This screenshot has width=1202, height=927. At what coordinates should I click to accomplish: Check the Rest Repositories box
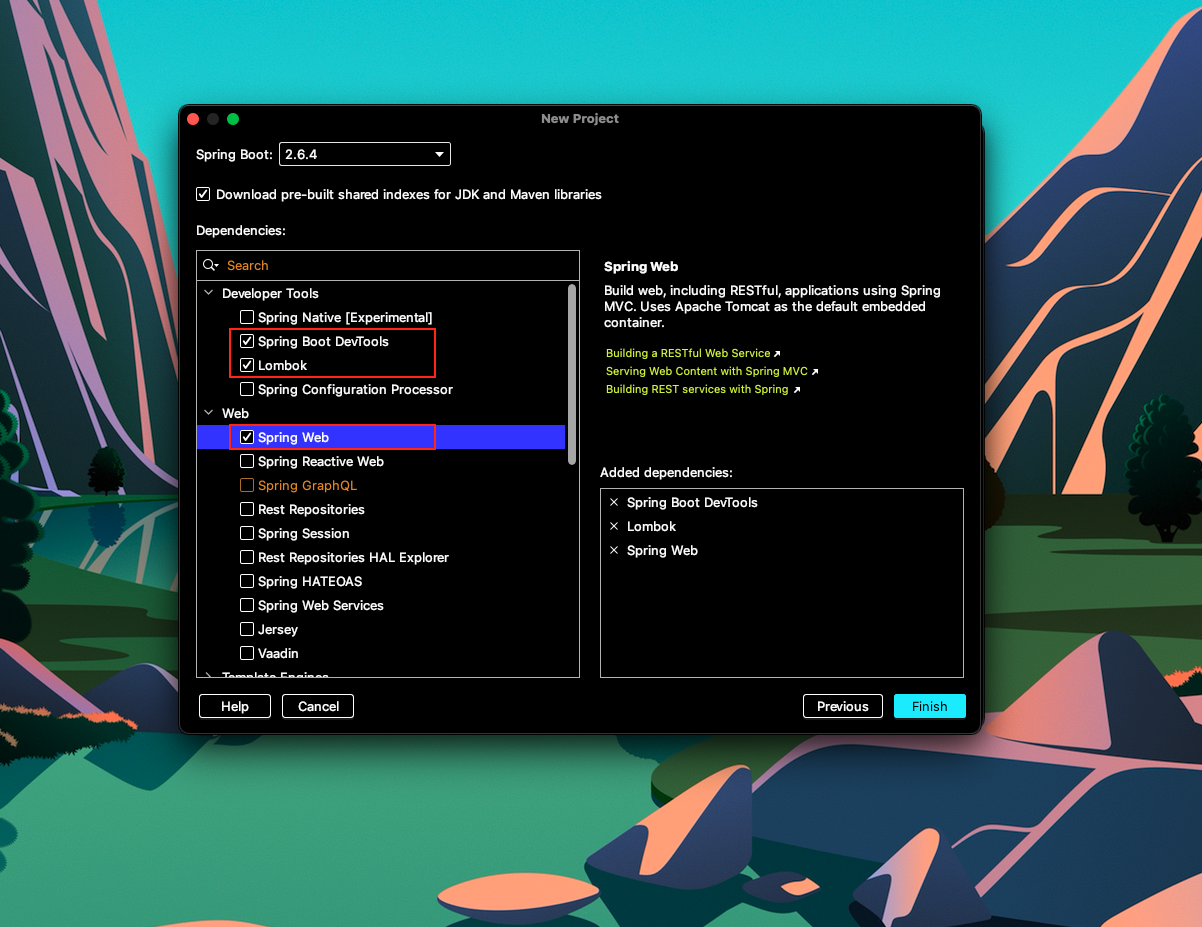click(247, 509)
